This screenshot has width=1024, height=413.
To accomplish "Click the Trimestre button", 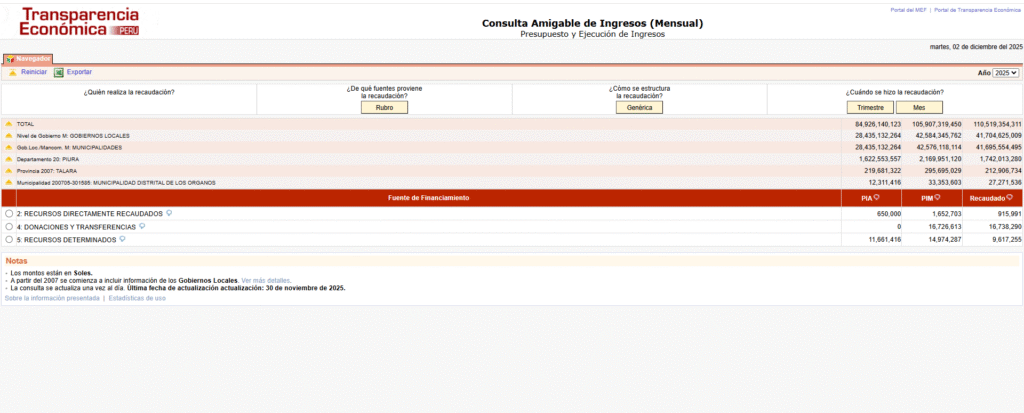I will 869,107.
